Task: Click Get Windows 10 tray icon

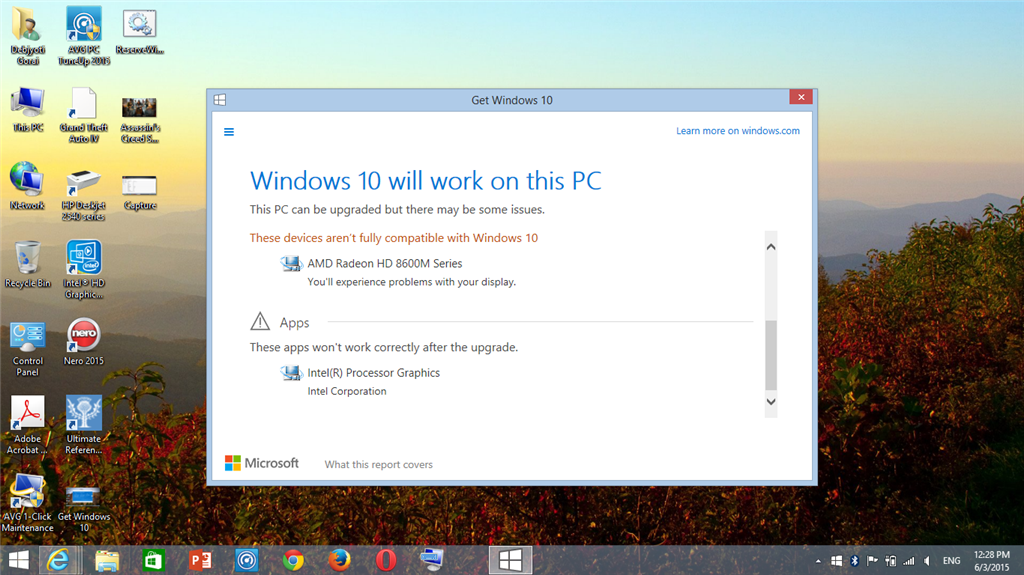Action: pos(837,561)
